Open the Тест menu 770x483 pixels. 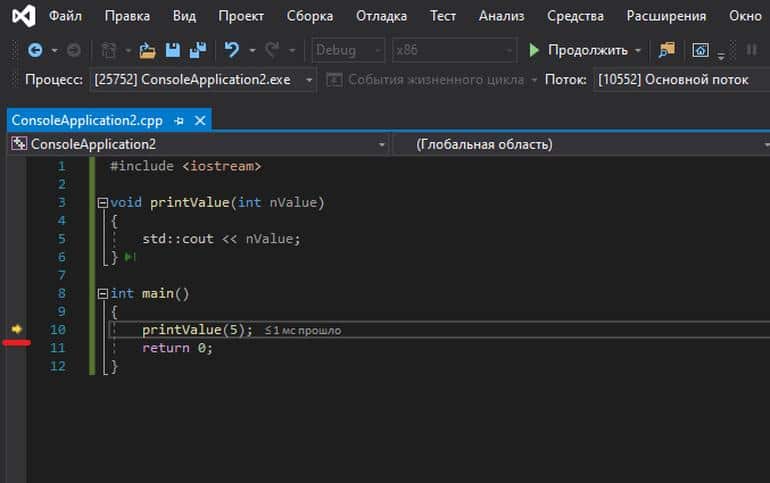click(x=443, y=16)
